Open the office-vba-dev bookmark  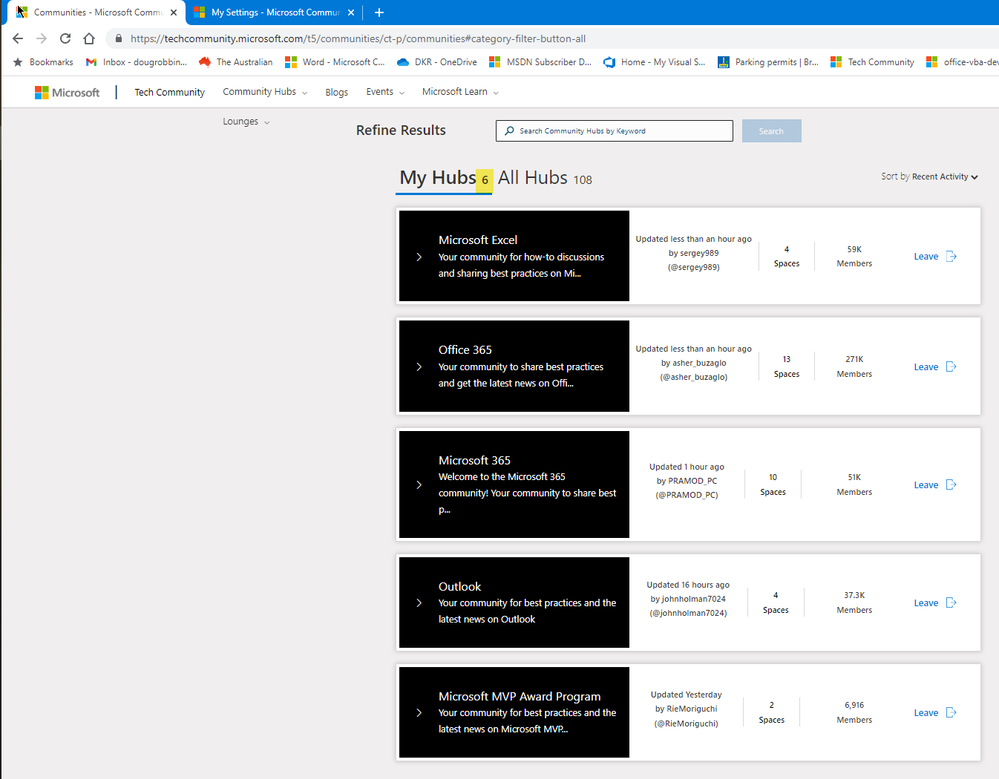click(x=962, y=62)
